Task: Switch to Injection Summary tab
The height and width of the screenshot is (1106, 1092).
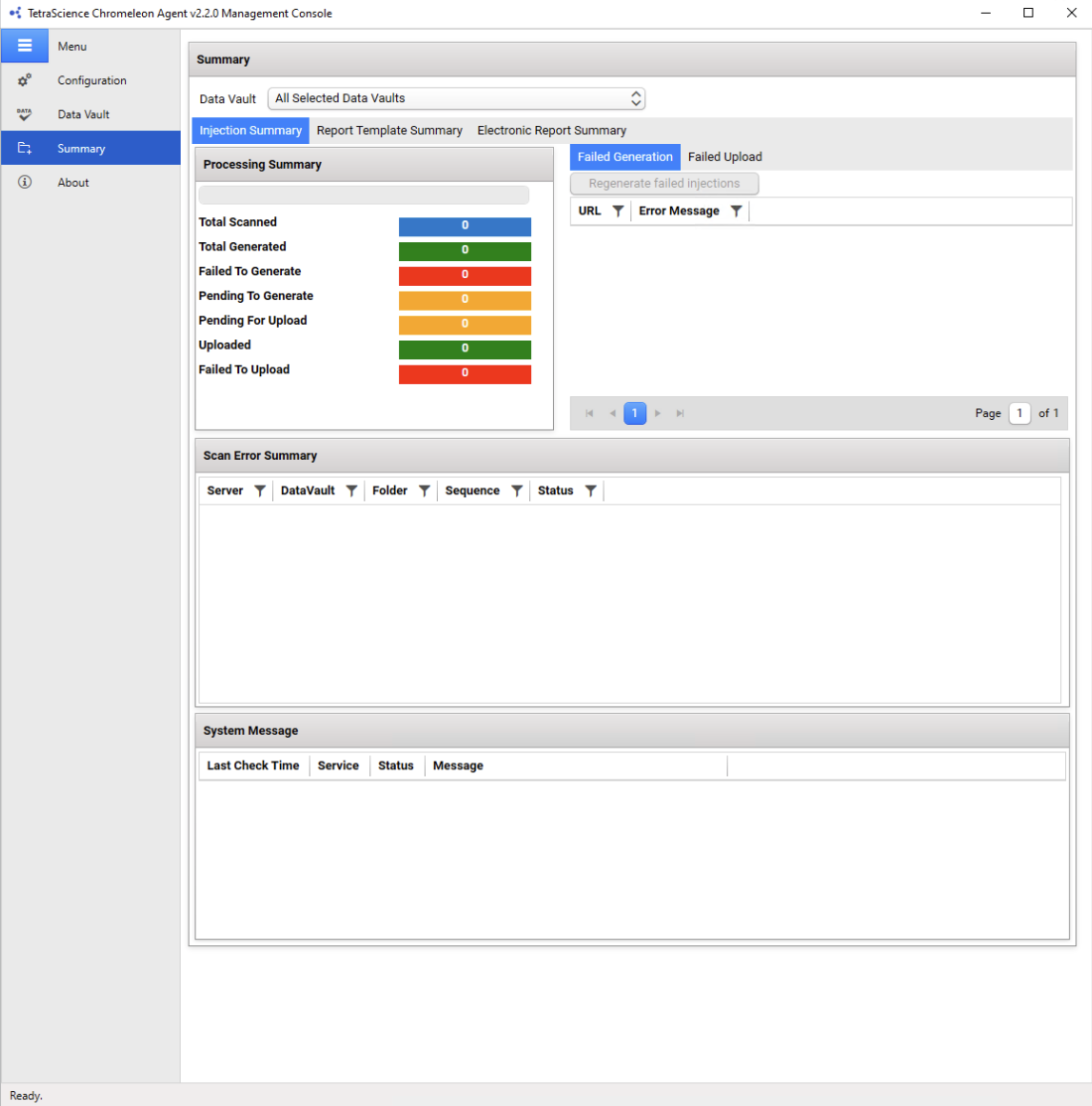Action: point(250,130)
